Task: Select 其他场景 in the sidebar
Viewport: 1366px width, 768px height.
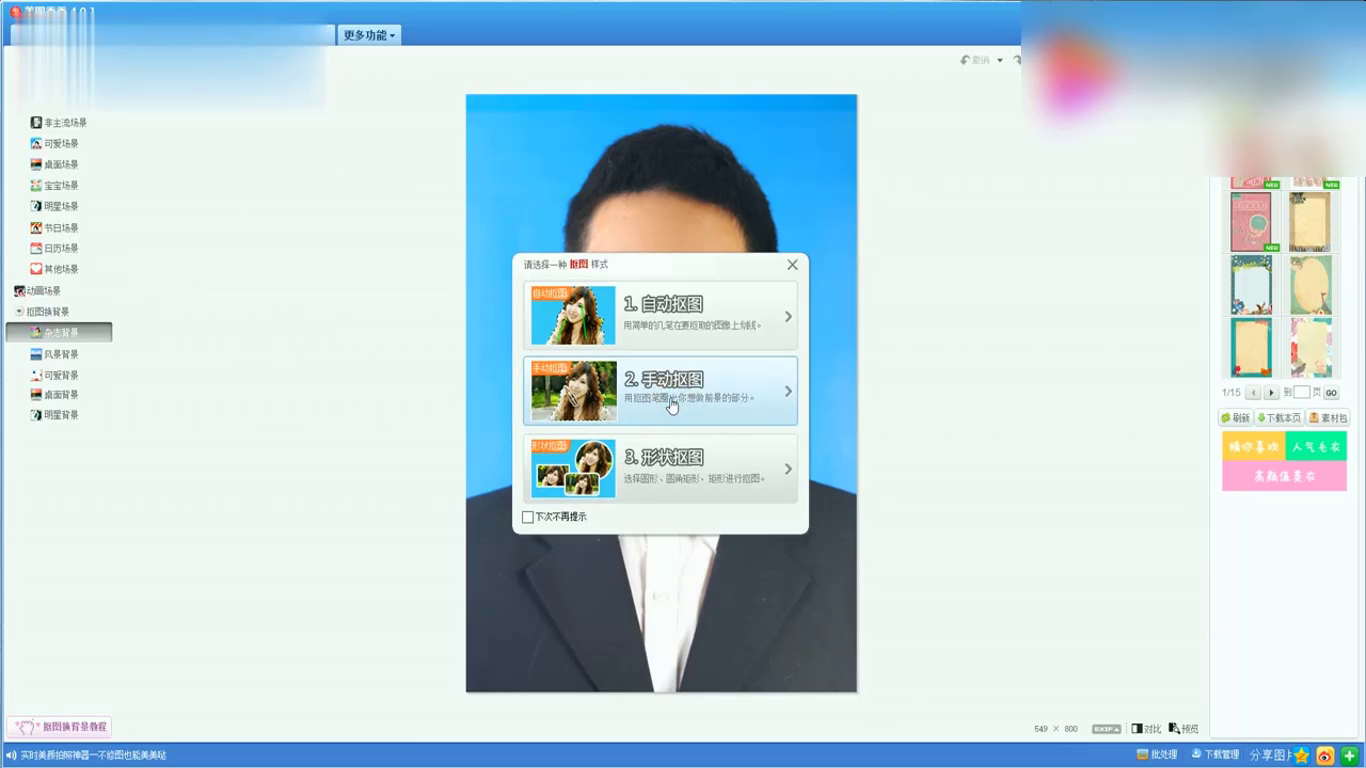Action: pos(54,269)
